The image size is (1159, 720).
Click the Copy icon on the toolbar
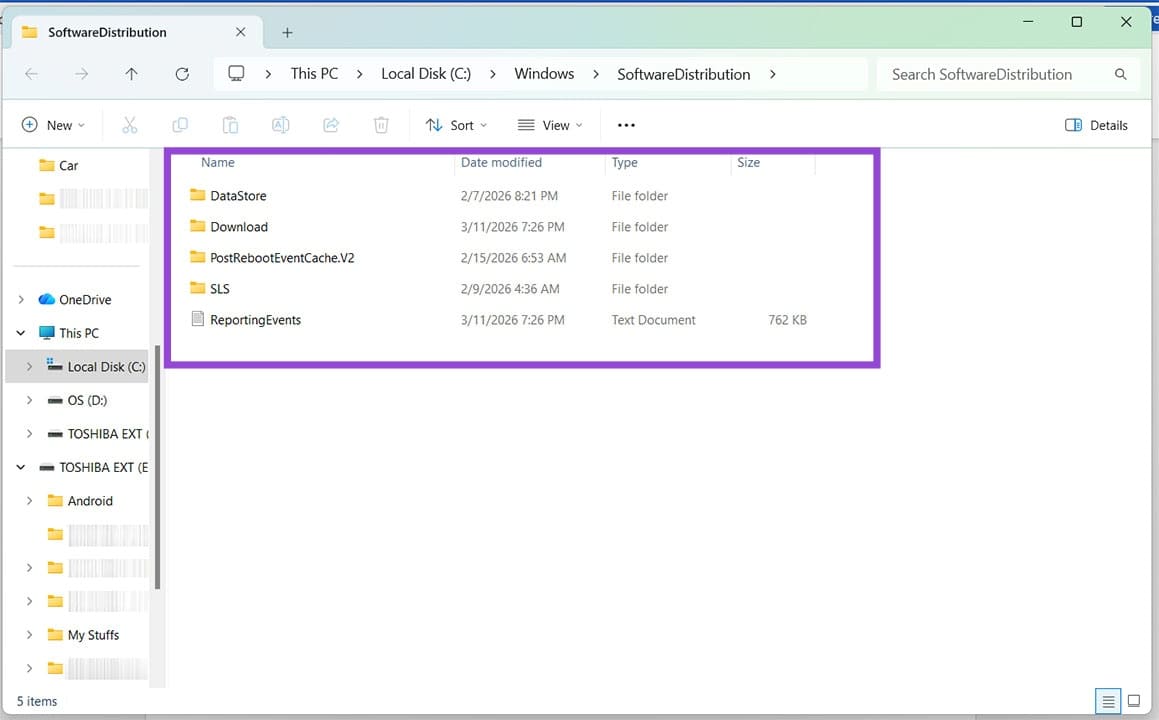tap(180, 124)
